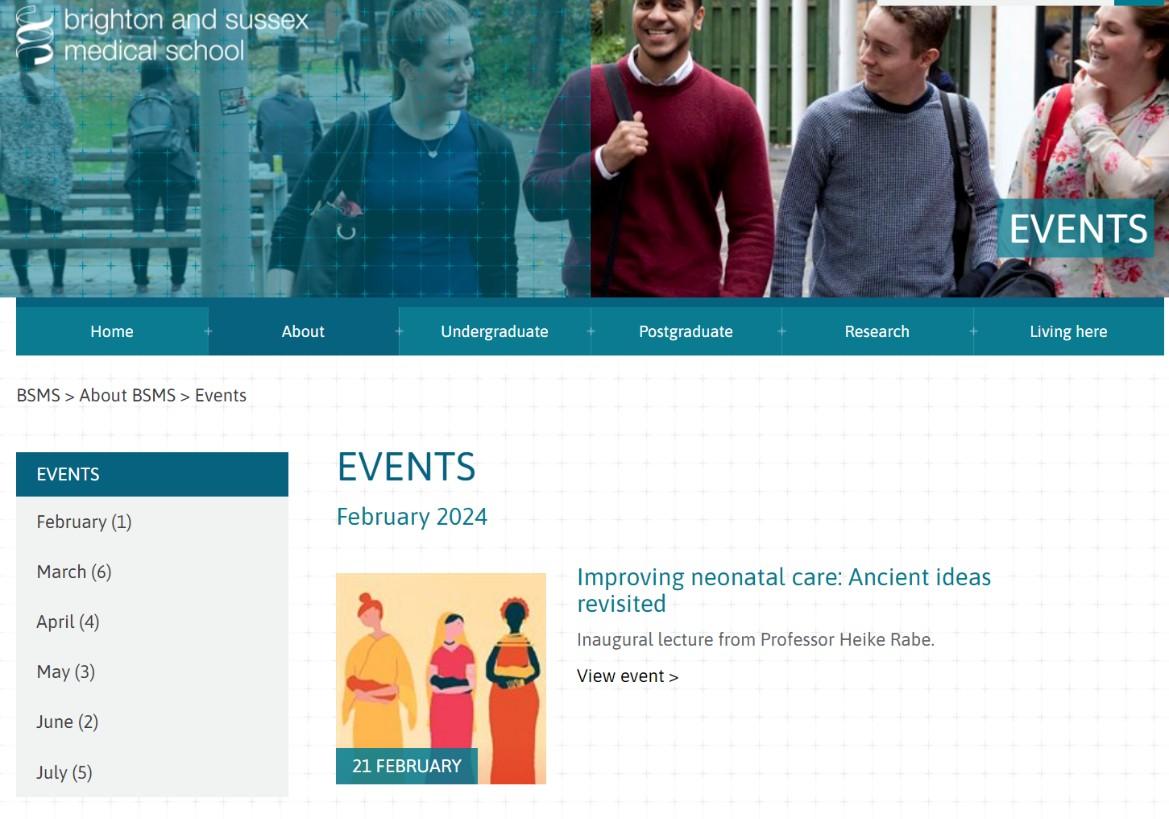Viewport: 1169px width, 819px height.
Task: Open the Home navigation item
Action: click(x=112, y=332)
